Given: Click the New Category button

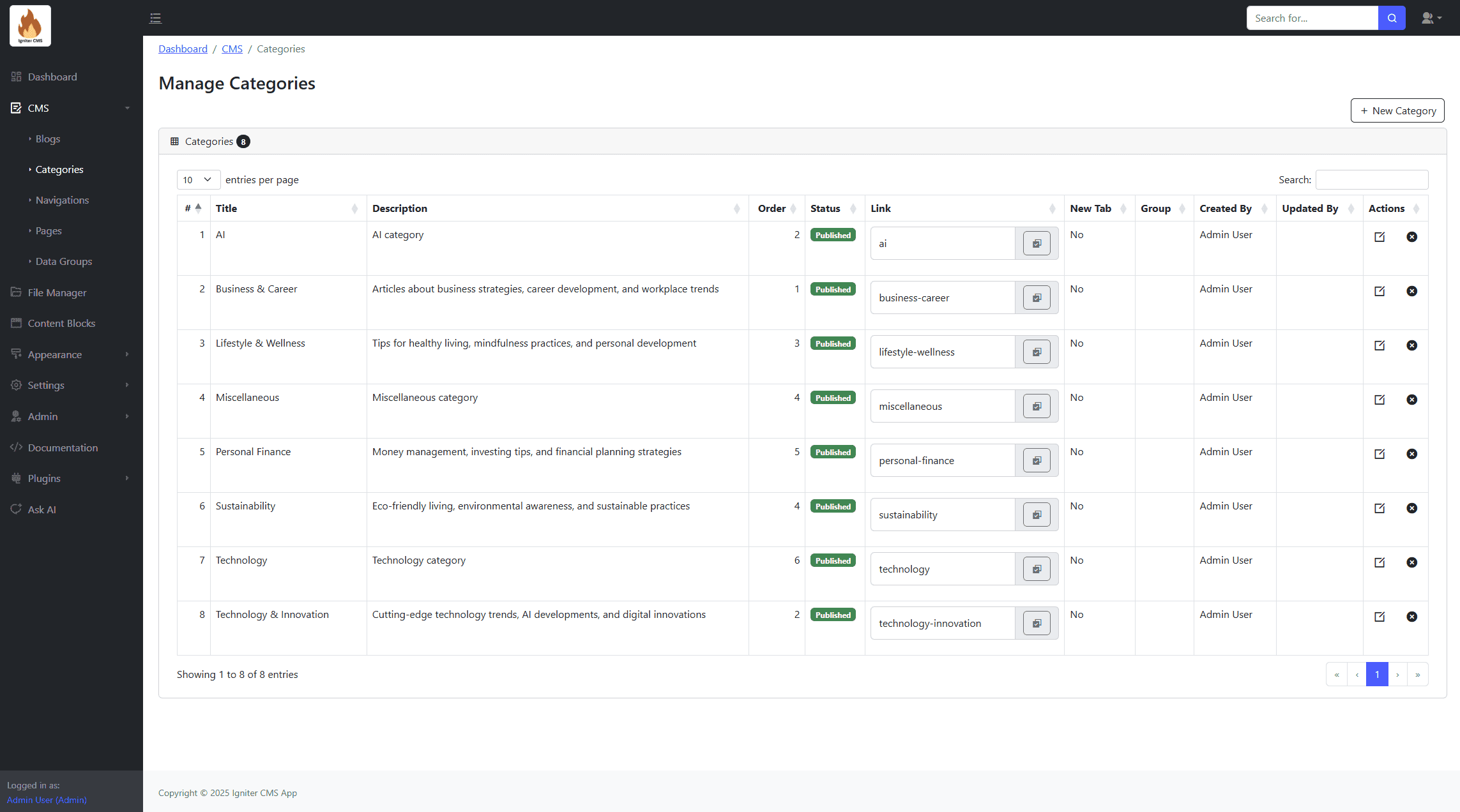Looking at the screenshot, I should (1397, 110).
